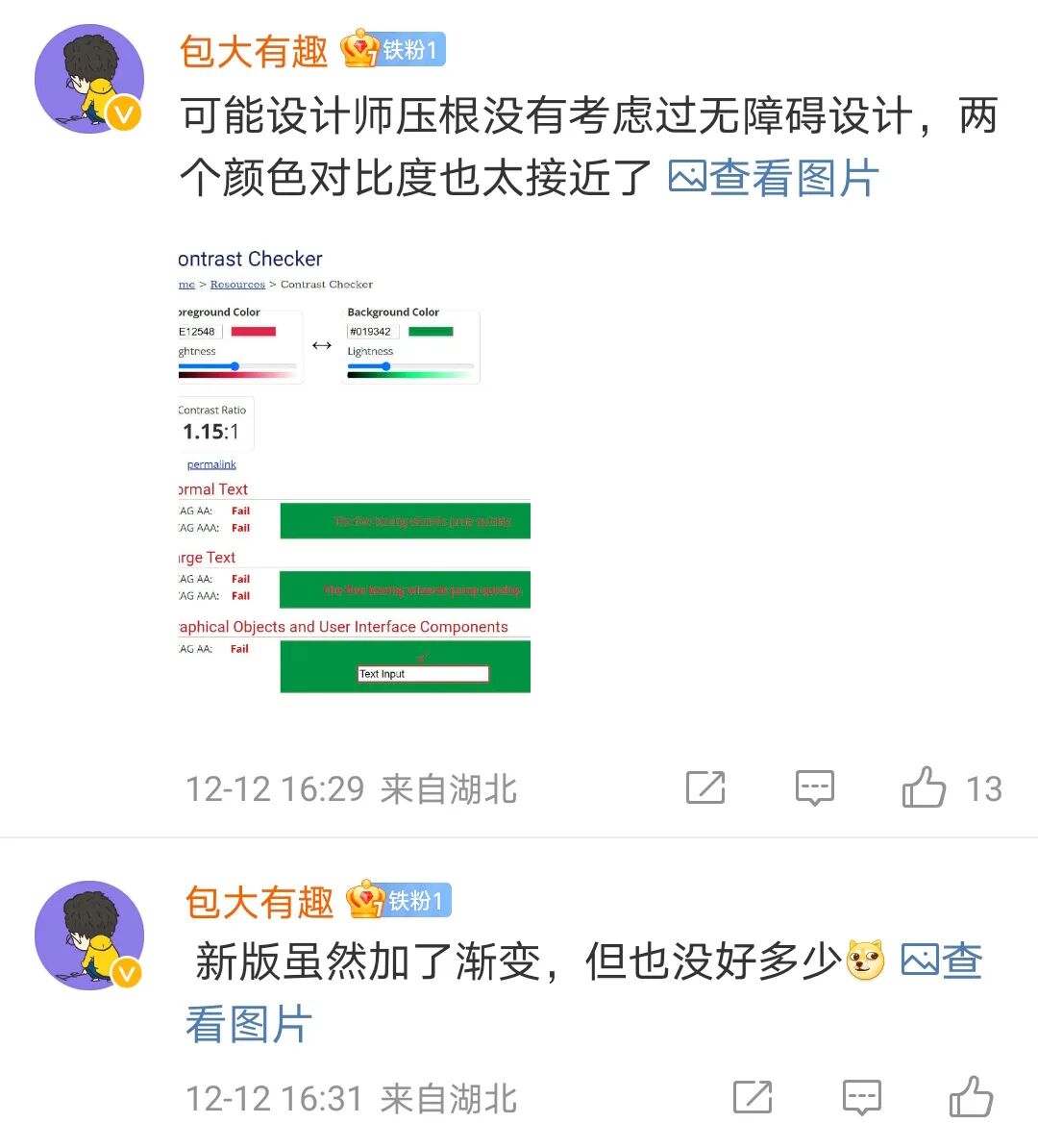Viewport: 1038px width, 1148px height.
Task: Tap the repost icon on first comment
Action: (x=705, y=787)
